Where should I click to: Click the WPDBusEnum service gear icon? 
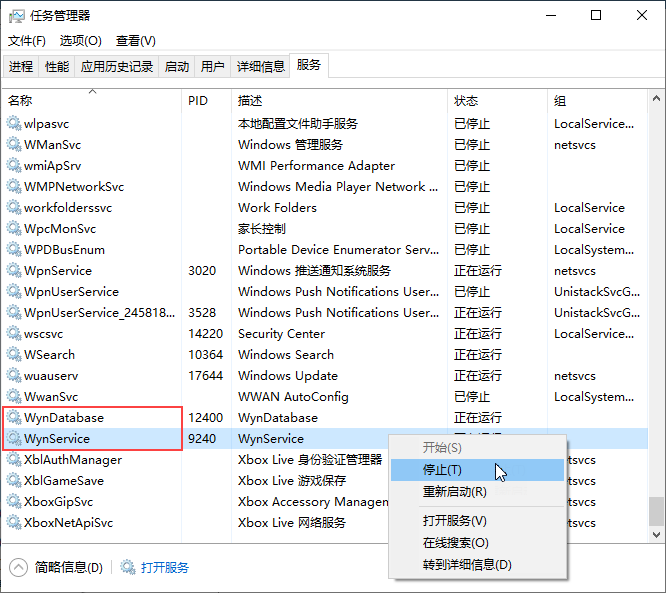tap(14, 249)
